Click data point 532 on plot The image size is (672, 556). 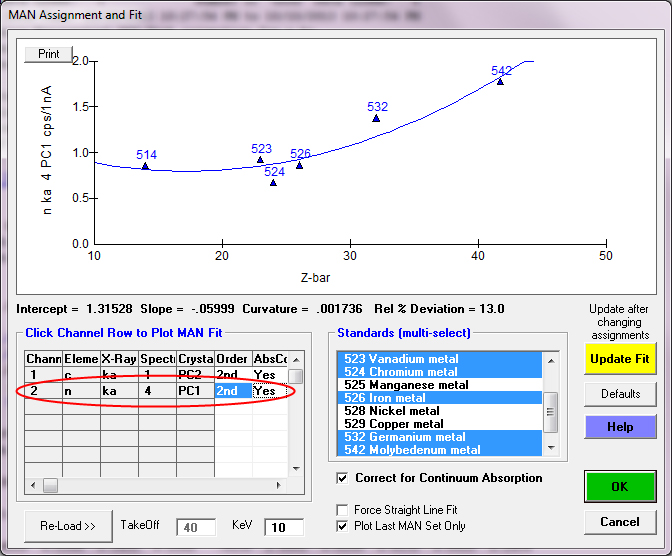coord(377,118)
